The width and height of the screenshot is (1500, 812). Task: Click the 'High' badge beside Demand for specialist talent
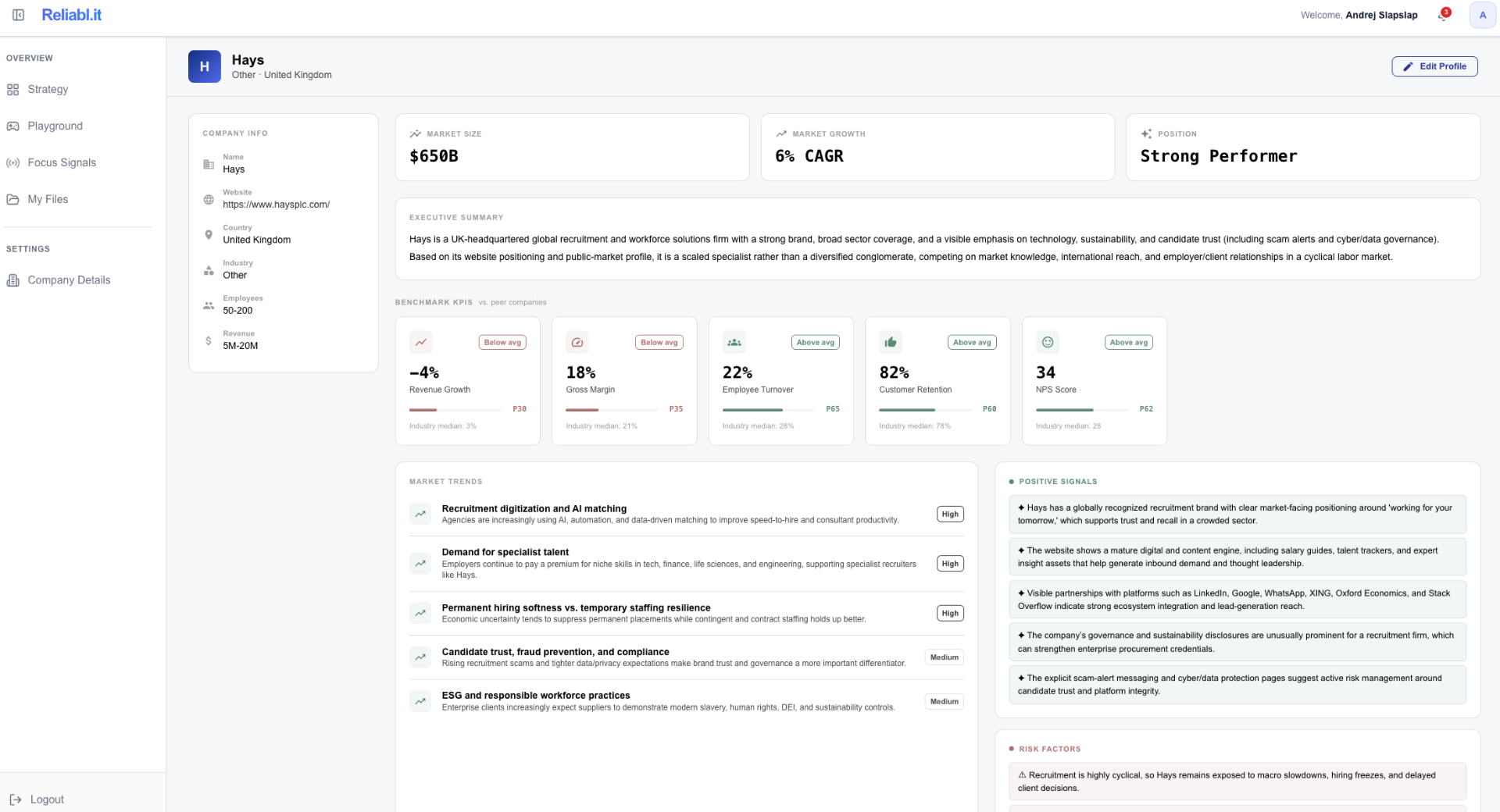pyautogui.click(x=948, y=563)
